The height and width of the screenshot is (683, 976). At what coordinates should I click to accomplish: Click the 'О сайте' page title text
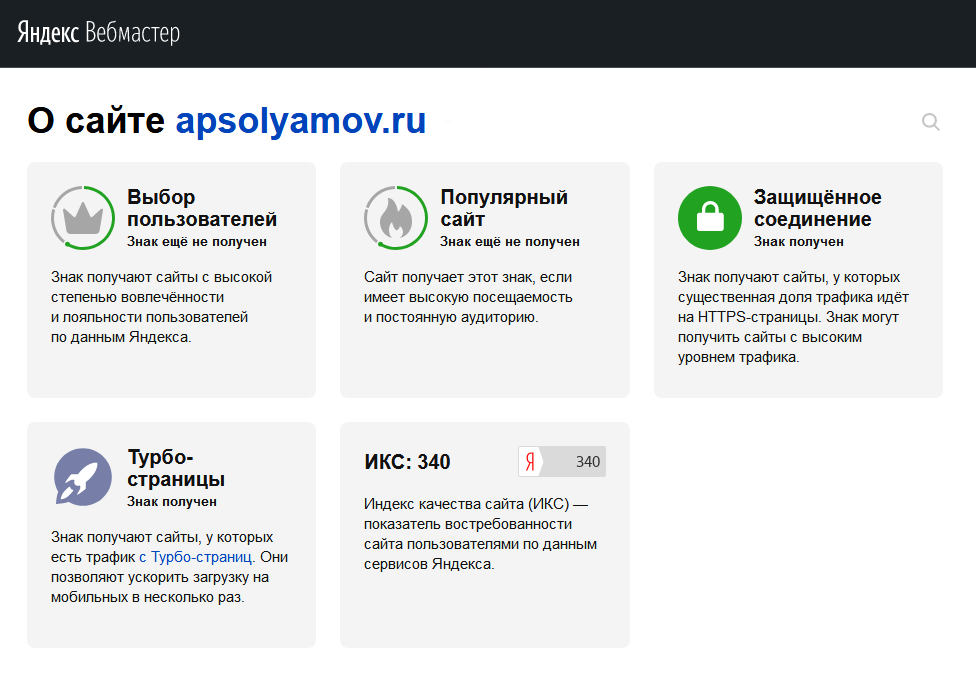pyautogui.click(x=96, y=121)
